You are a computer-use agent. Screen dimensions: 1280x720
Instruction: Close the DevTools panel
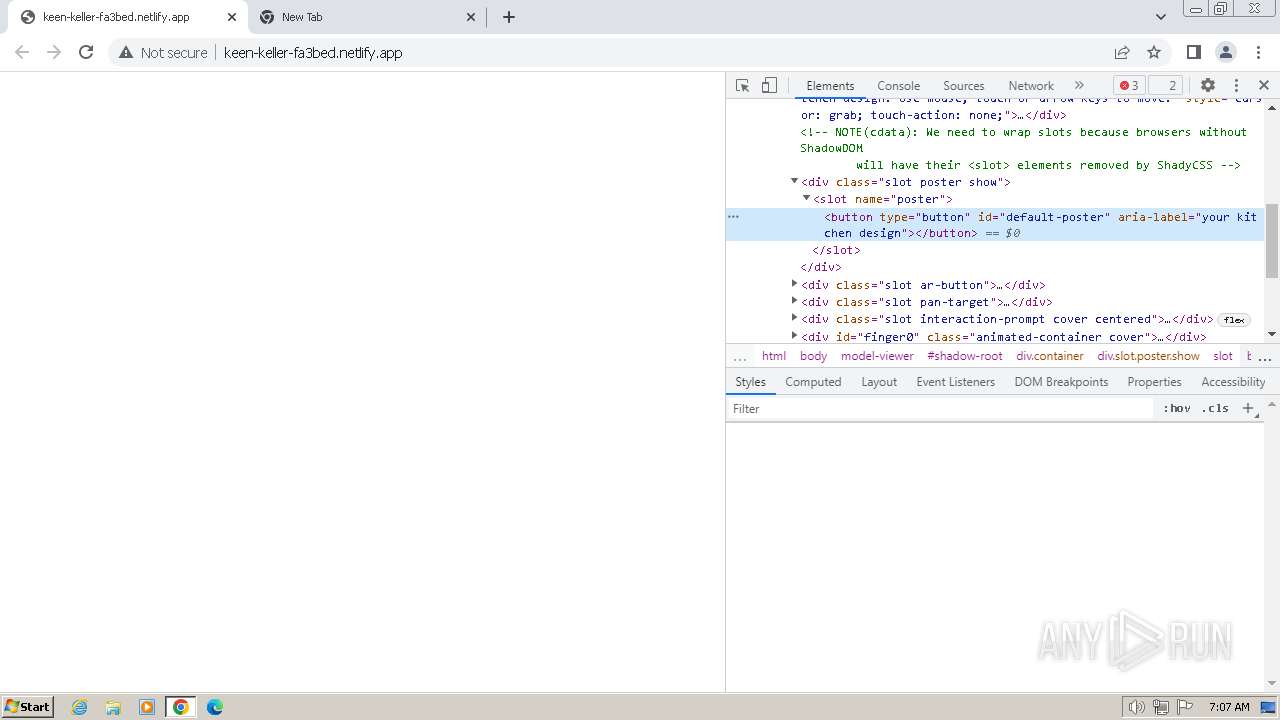point(1264,85)
